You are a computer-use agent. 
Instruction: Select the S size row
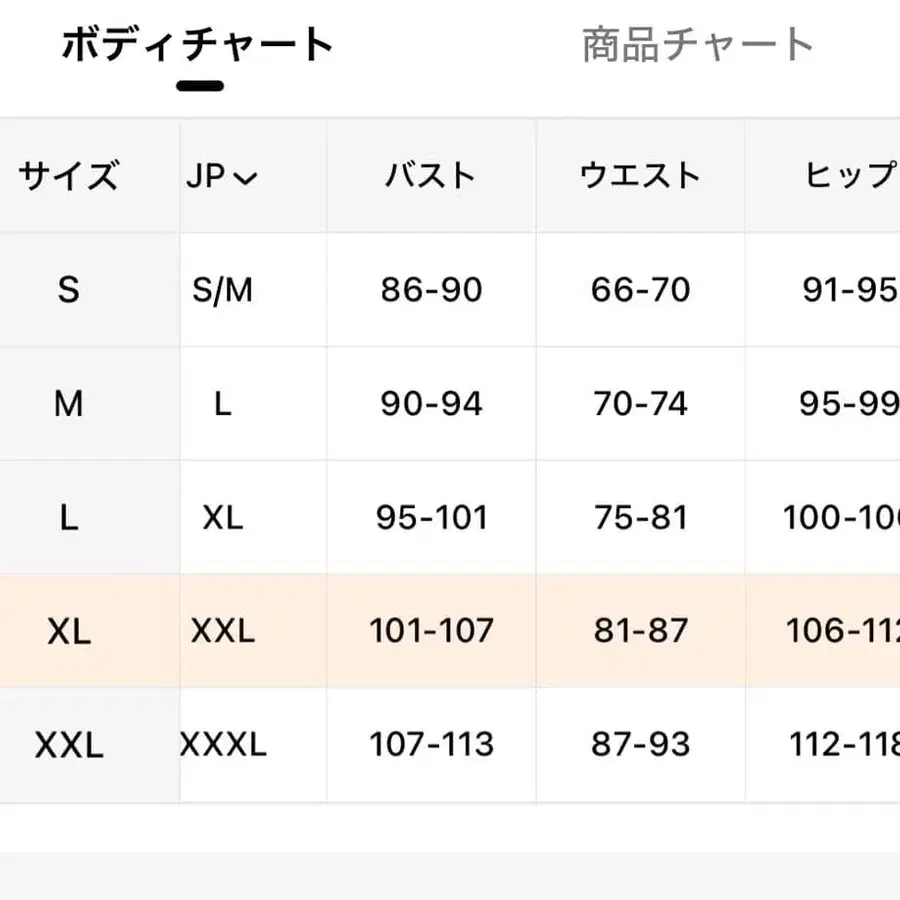point(68,290)
